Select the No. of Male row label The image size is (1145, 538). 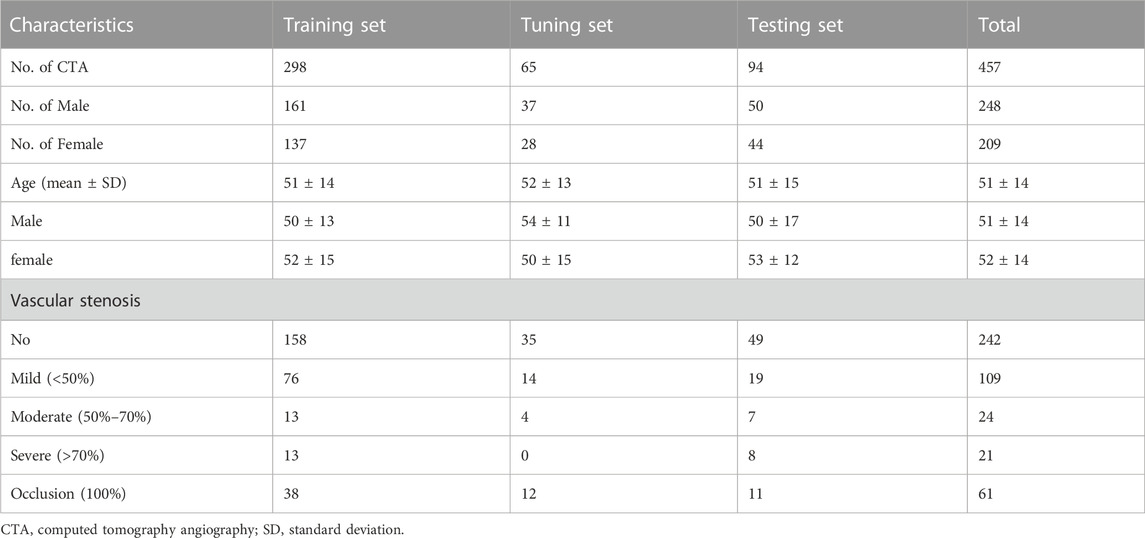point(56,106)
